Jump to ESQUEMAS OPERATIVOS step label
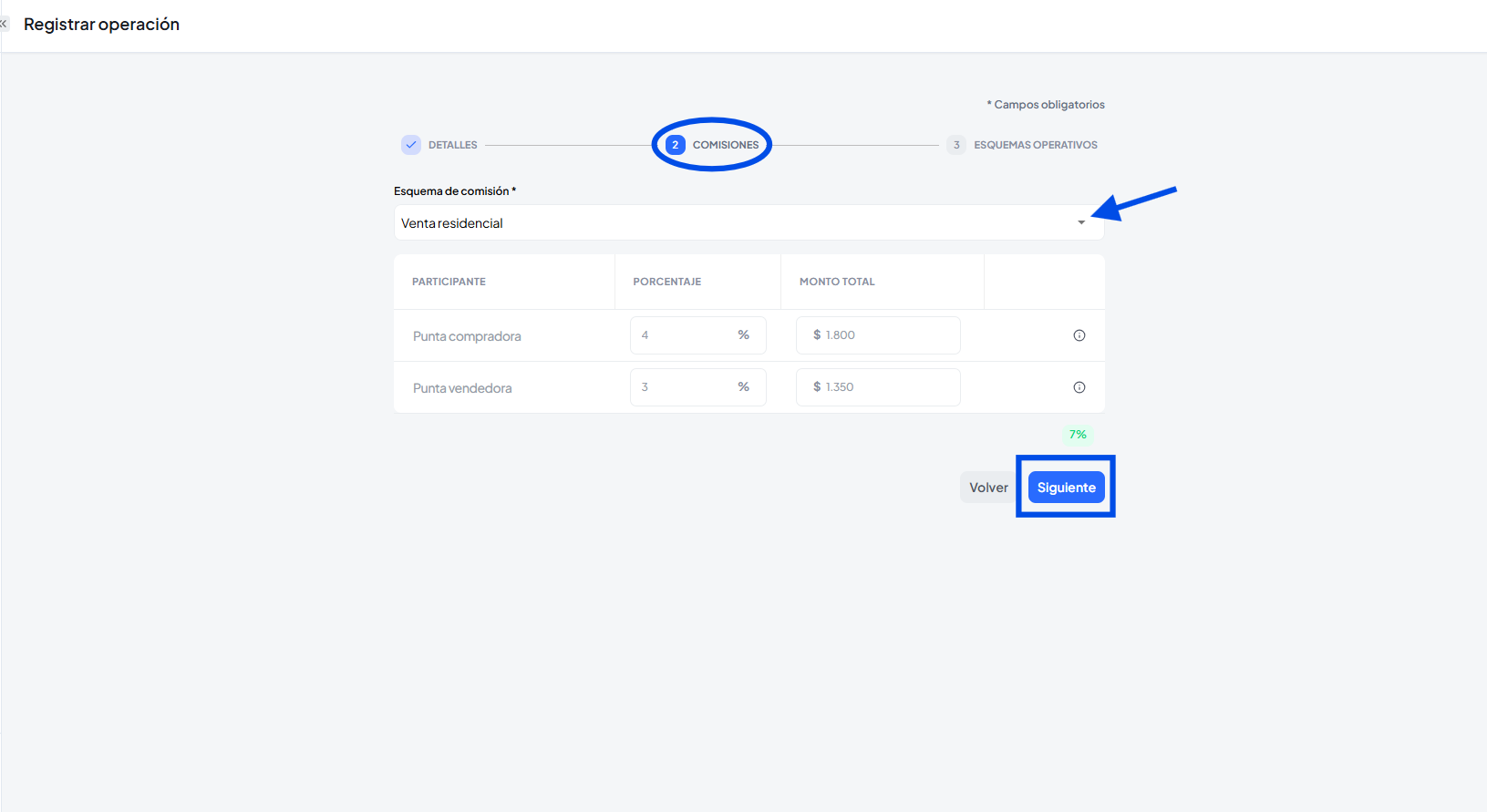Viewport: 1487px width, 812px height. (1035, 145)
